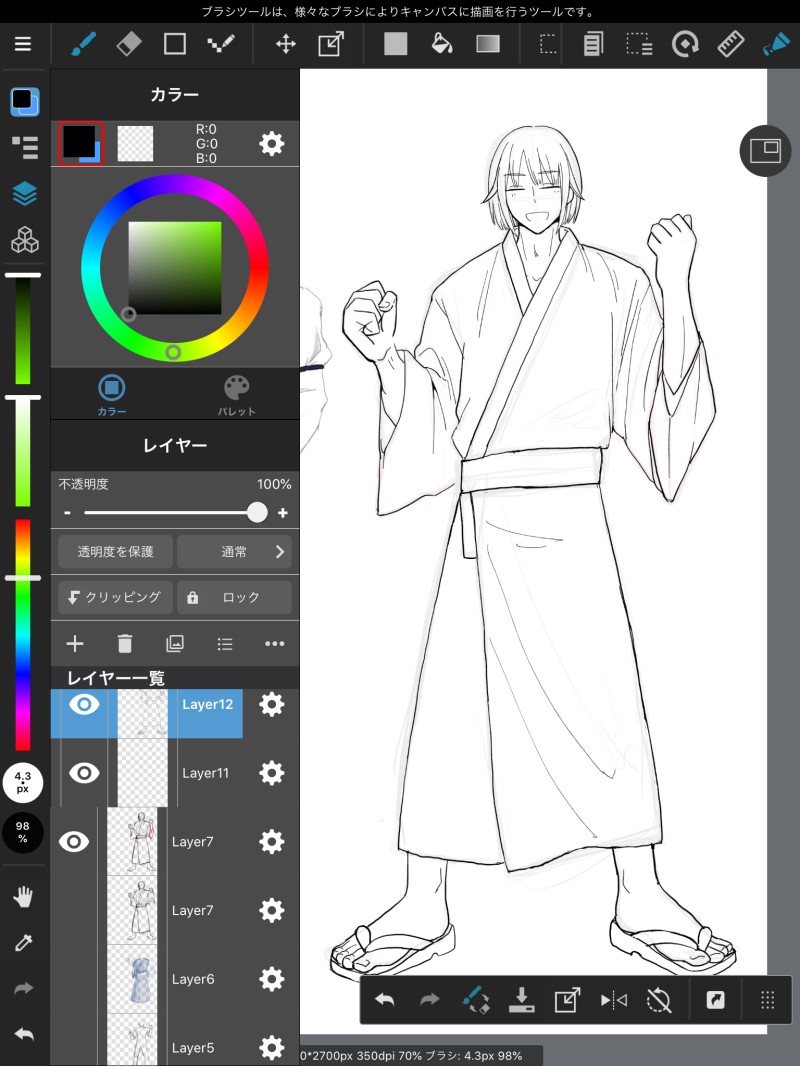Open the selection options icon

(639, 44)
